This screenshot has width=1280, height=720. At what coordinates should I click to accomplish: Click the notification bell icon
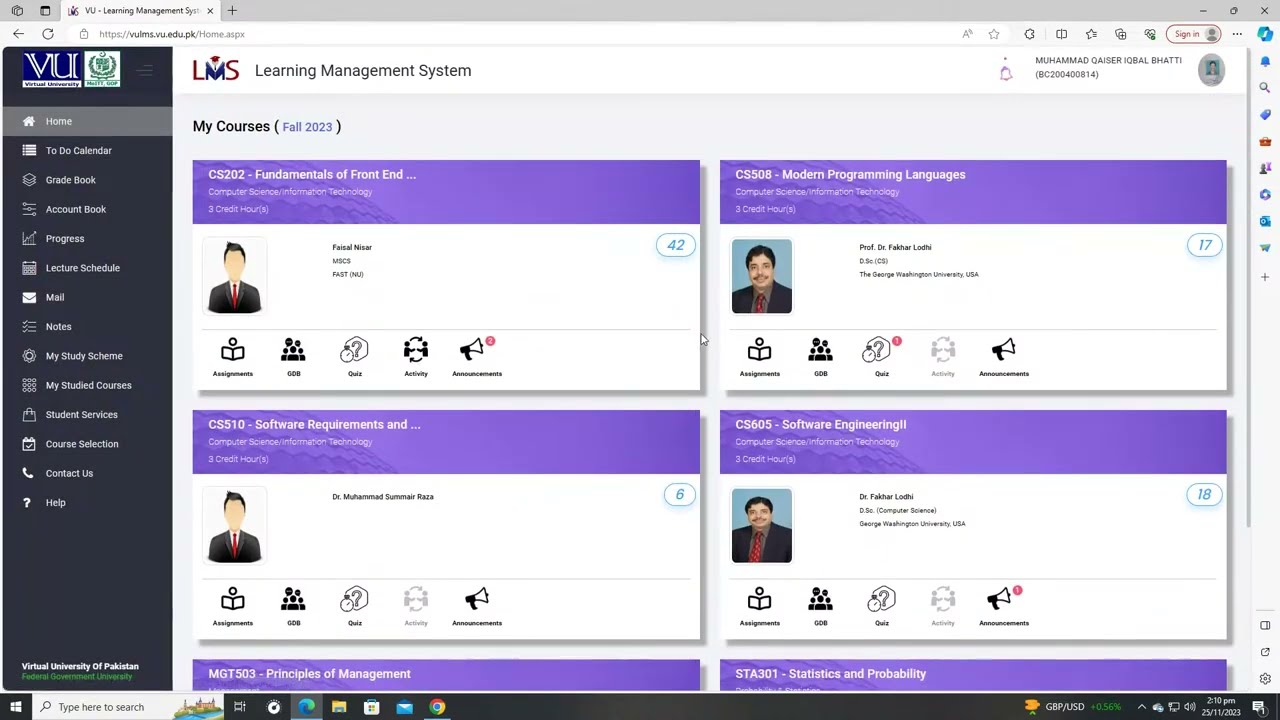coord(1006,70)
